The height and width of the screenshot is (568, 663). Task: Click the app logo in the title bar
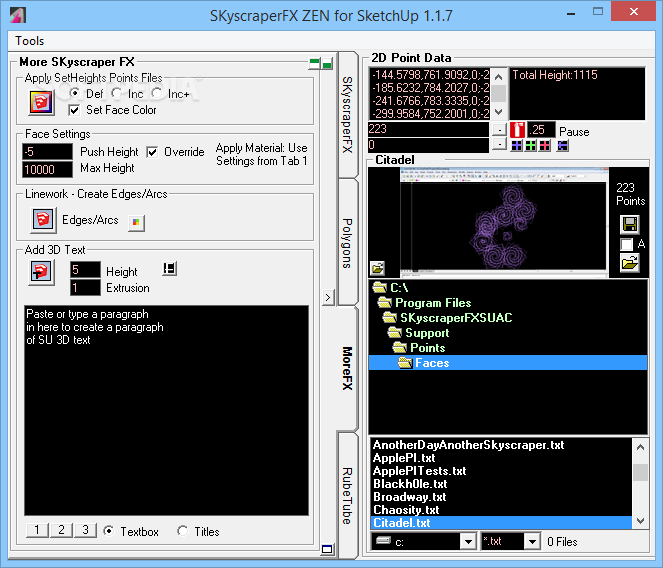18,15
